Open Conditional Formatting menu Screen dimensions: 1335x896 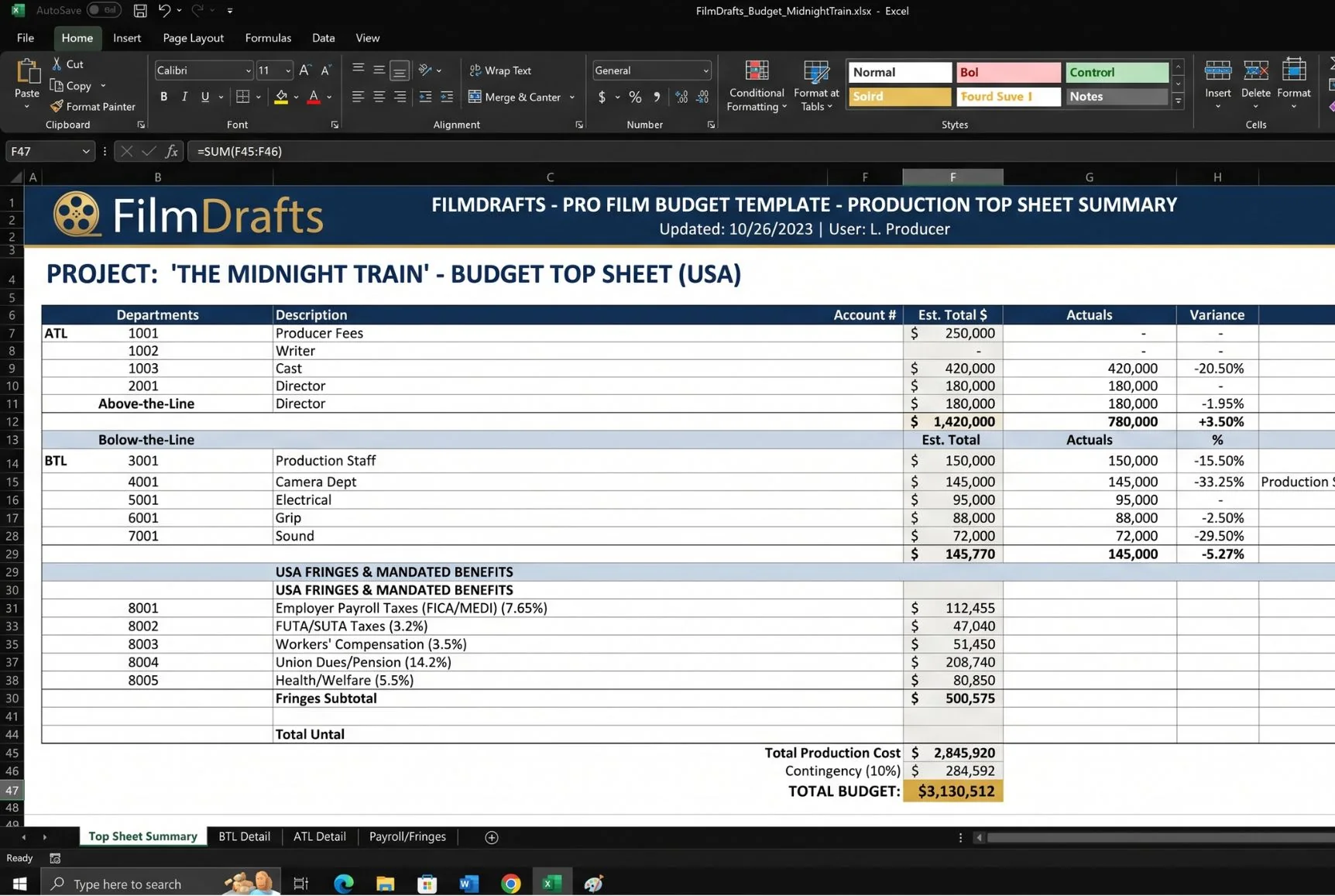click(x=757, y=85)
